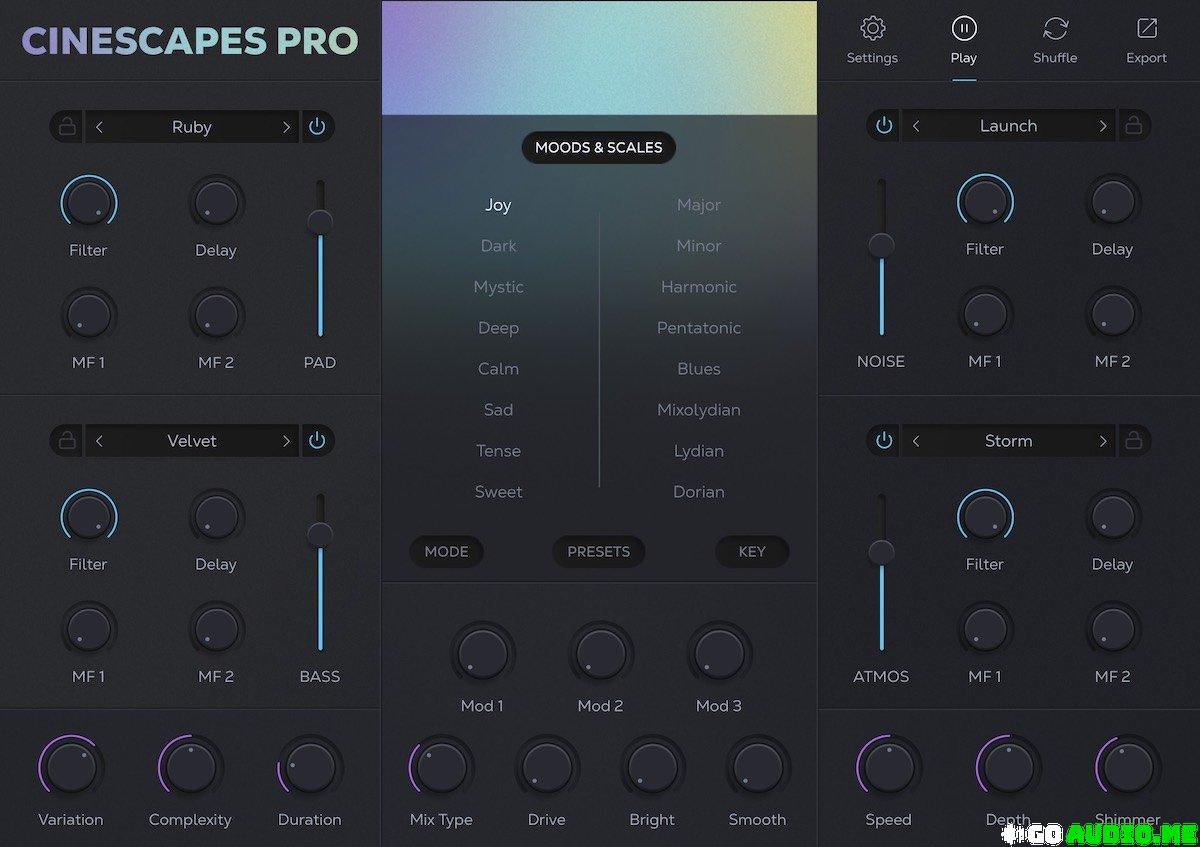Click the Filter knob in Ruby pad section

[89, 204]
